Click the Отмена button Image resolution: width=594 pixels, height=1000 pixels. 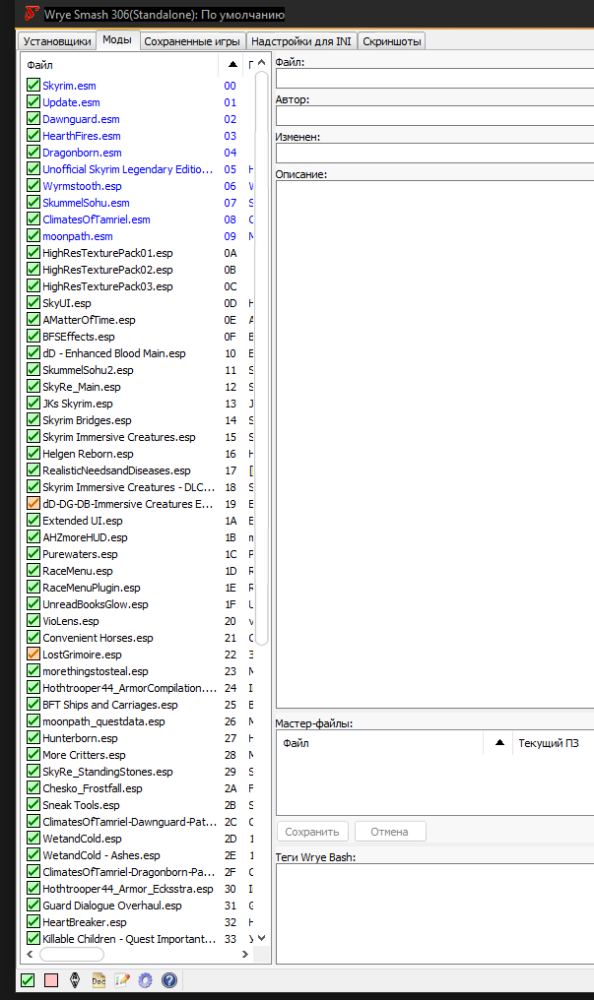pyautogui.click(x=390, y=832)
